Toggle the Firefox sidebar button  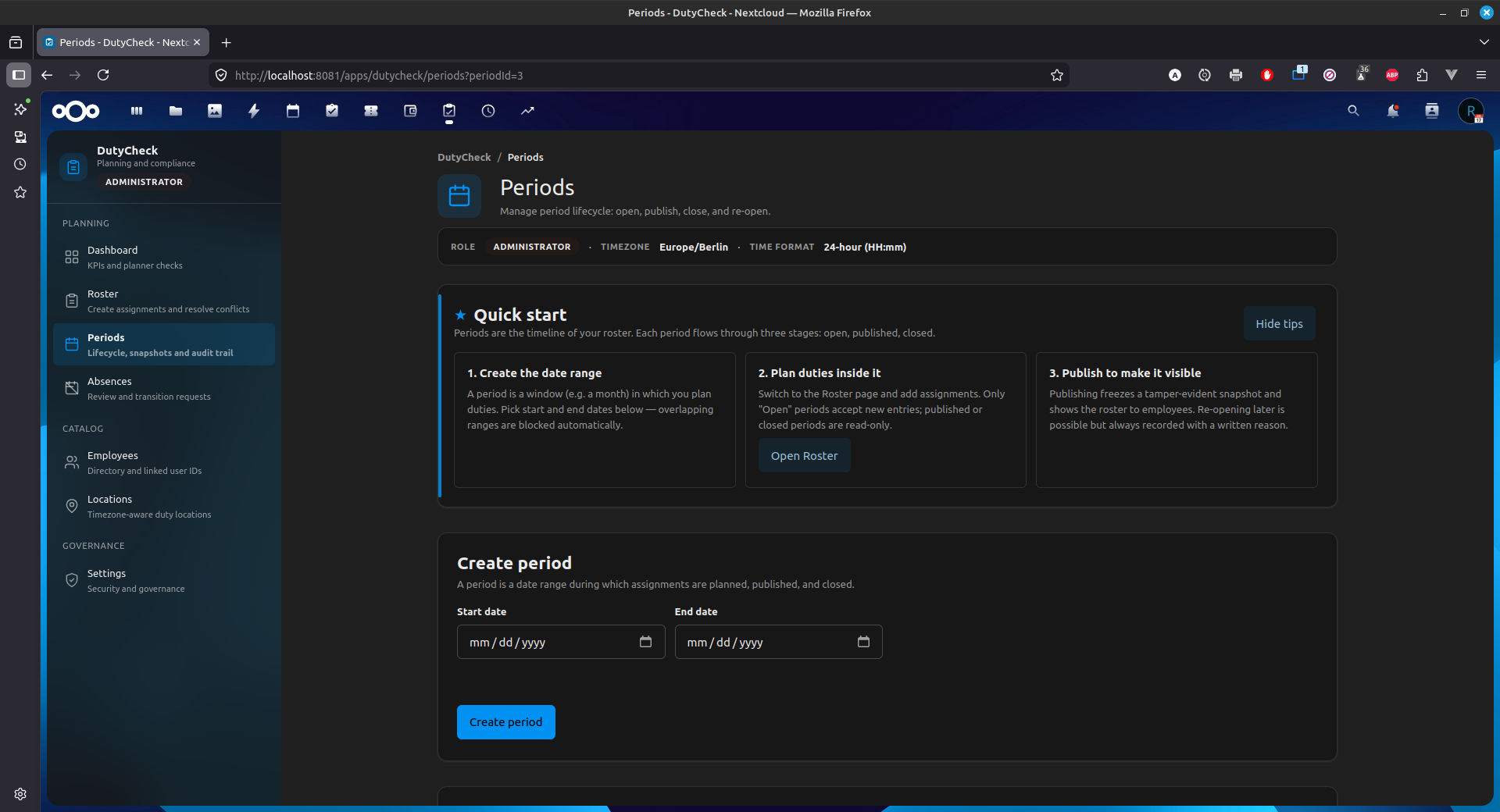pos(19,75)
